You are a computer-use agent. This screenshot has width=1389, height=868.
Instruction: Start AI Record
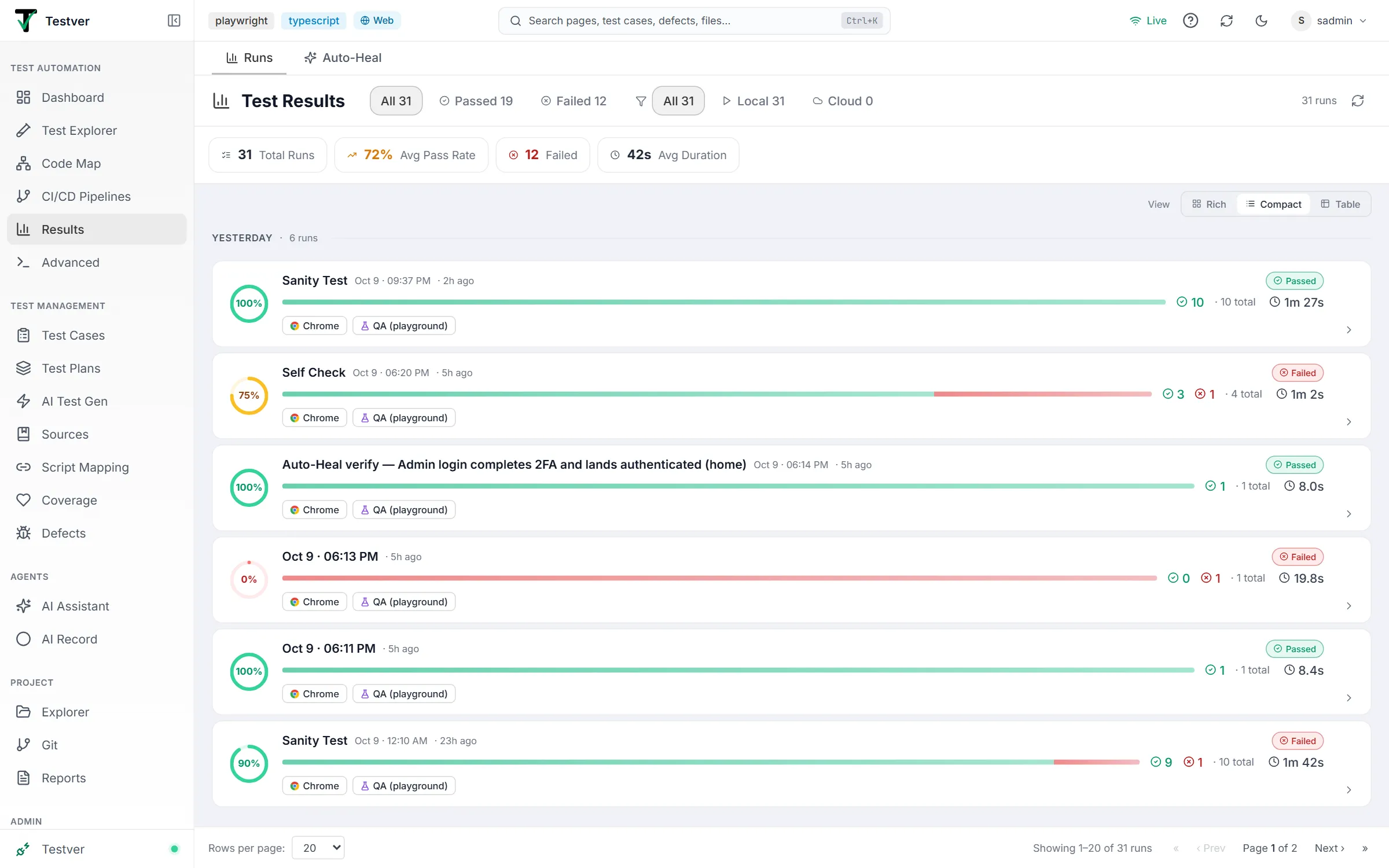point(97,639)
